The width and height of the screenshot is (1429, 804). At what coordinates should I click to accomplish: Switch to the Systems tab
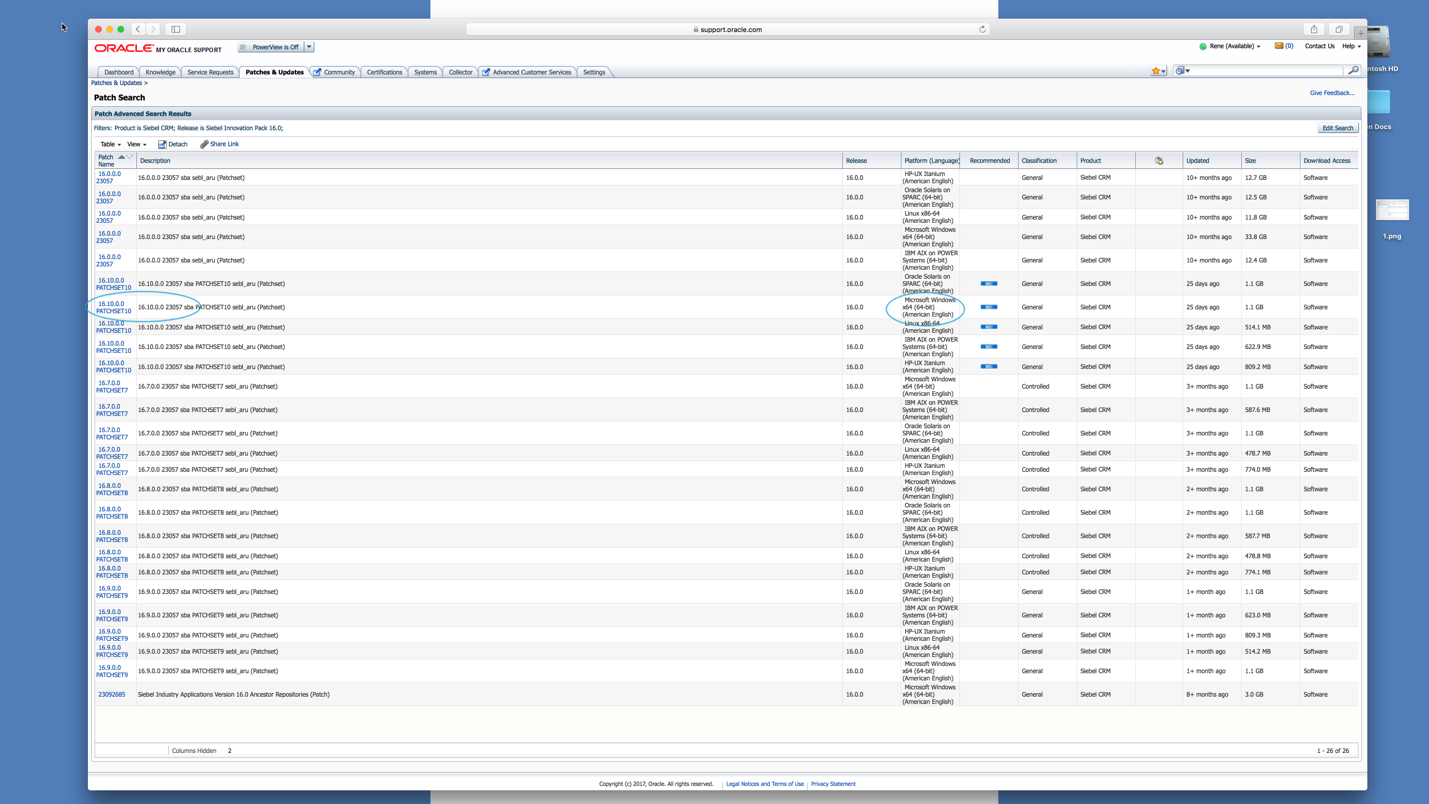(425, 72)
